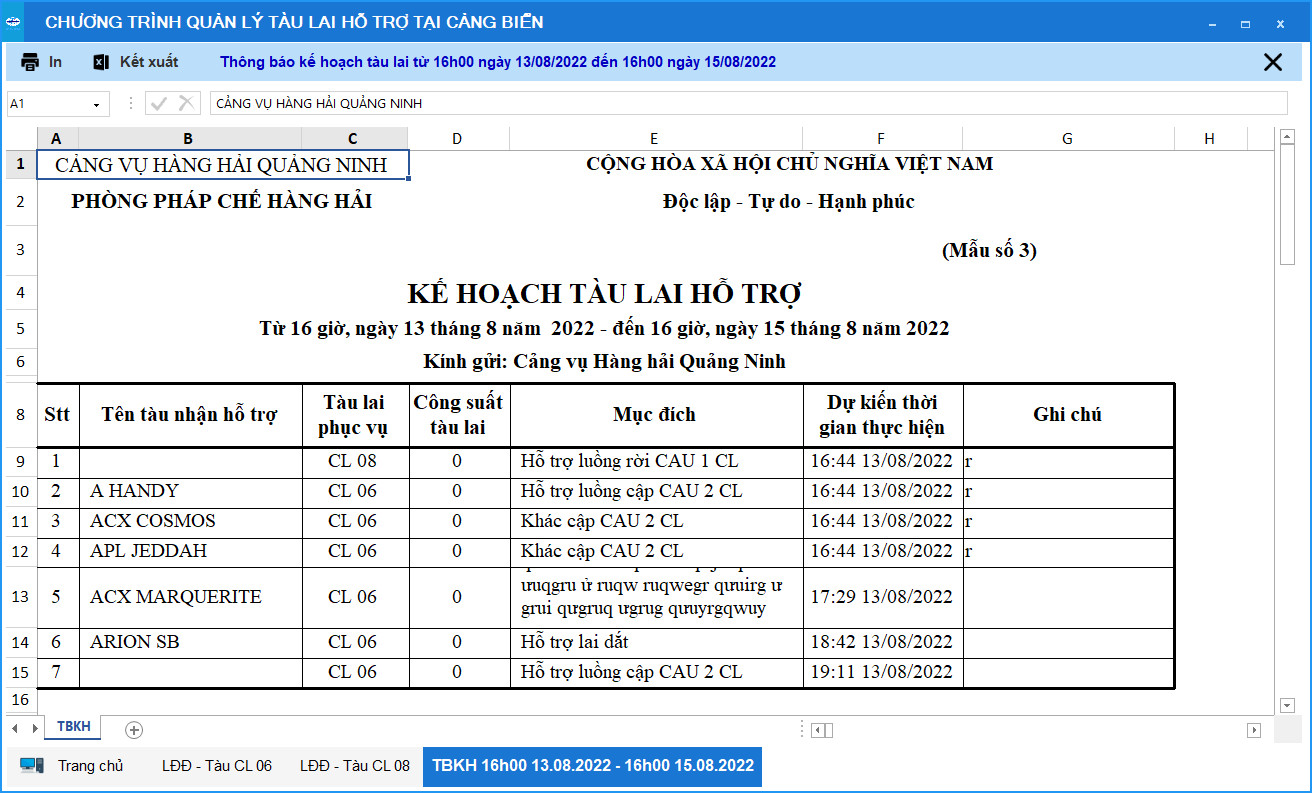Click the formula bar confirm checkmark
Screen dimensions: 1312x793
click(158, 103)
